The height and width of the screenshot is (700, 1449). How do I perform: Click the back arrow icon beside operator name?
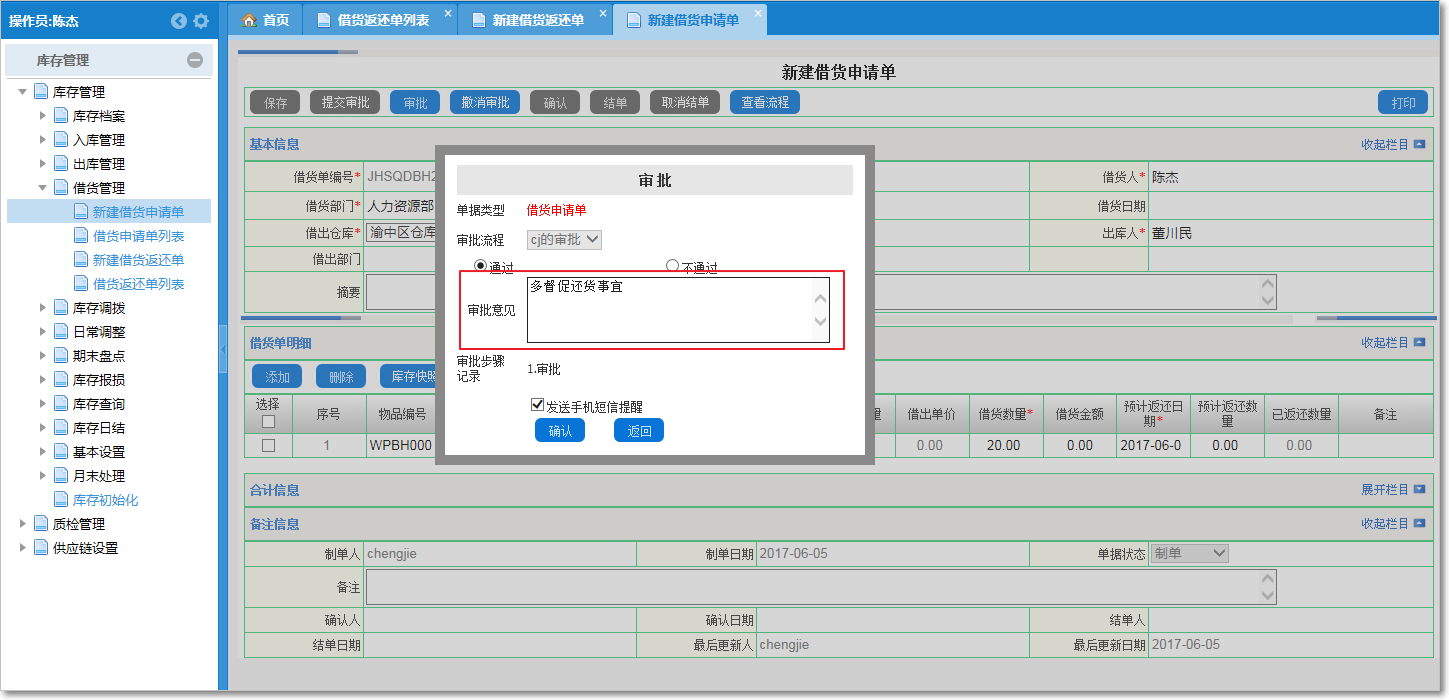pos(179,21)
